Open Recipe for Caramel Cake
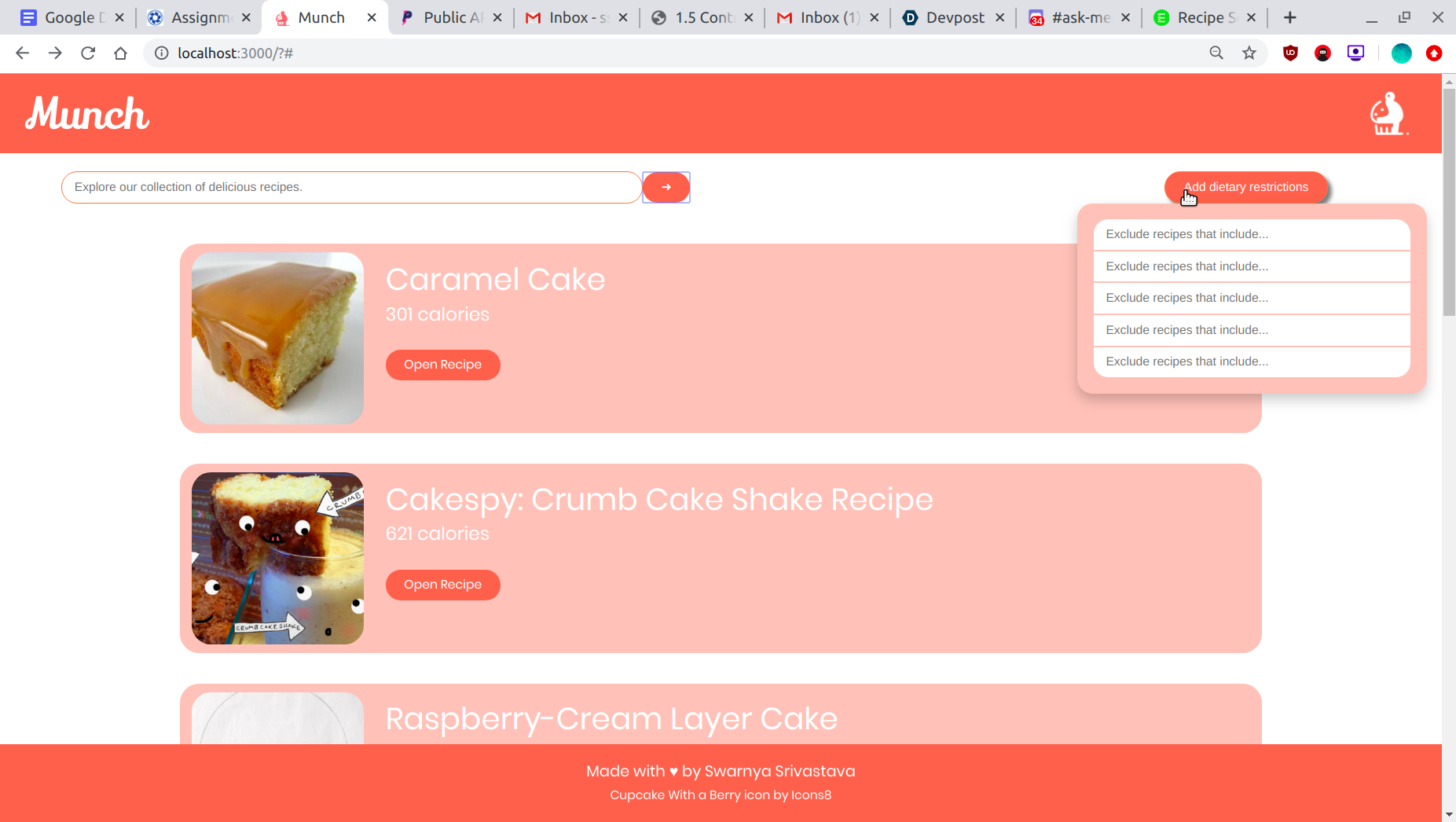 [x=443, y=365]
